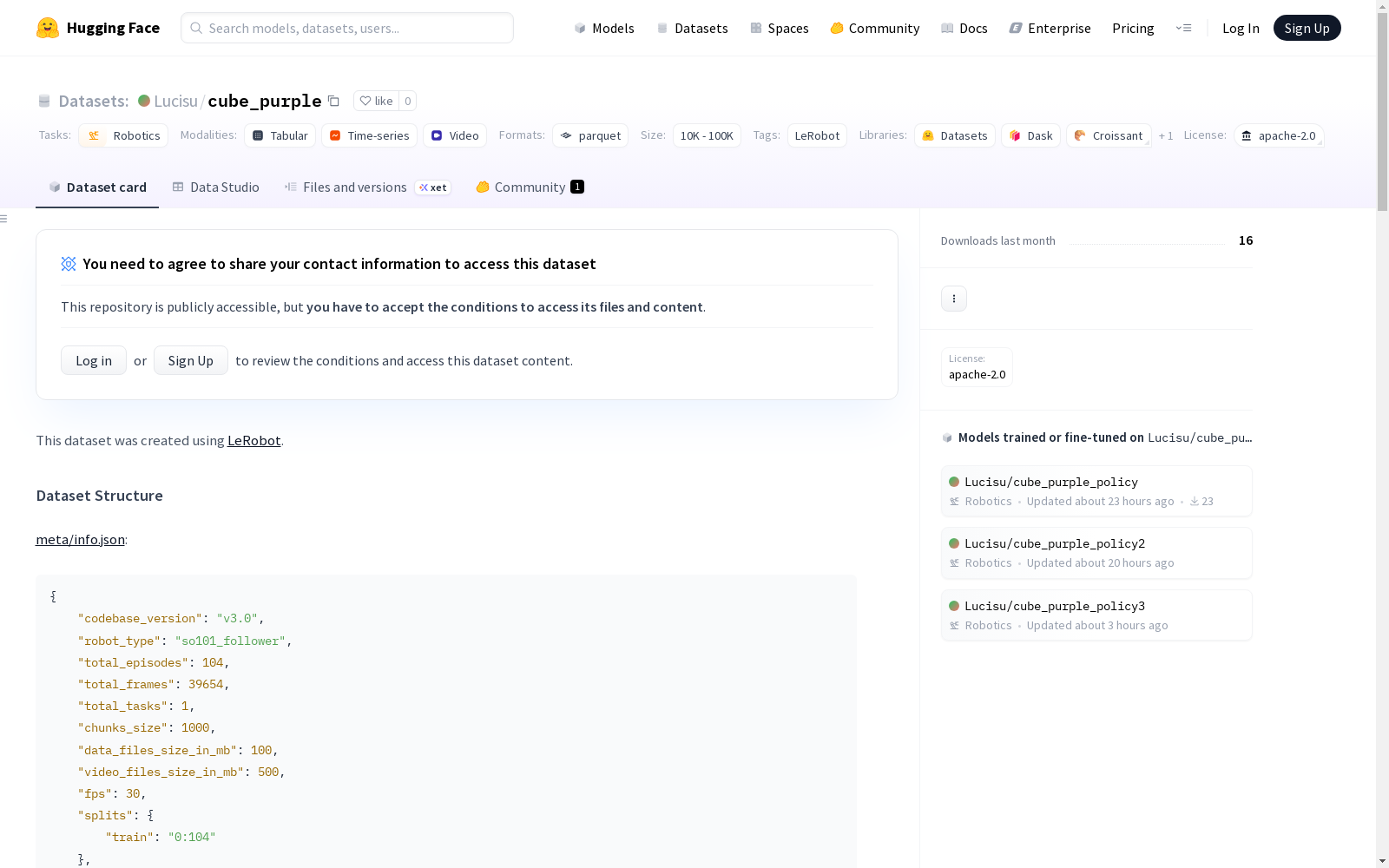The width and height of the screenshot is (1389, 868).
Task: Toggle the table of contents icon at left edge
Action: 4,219
